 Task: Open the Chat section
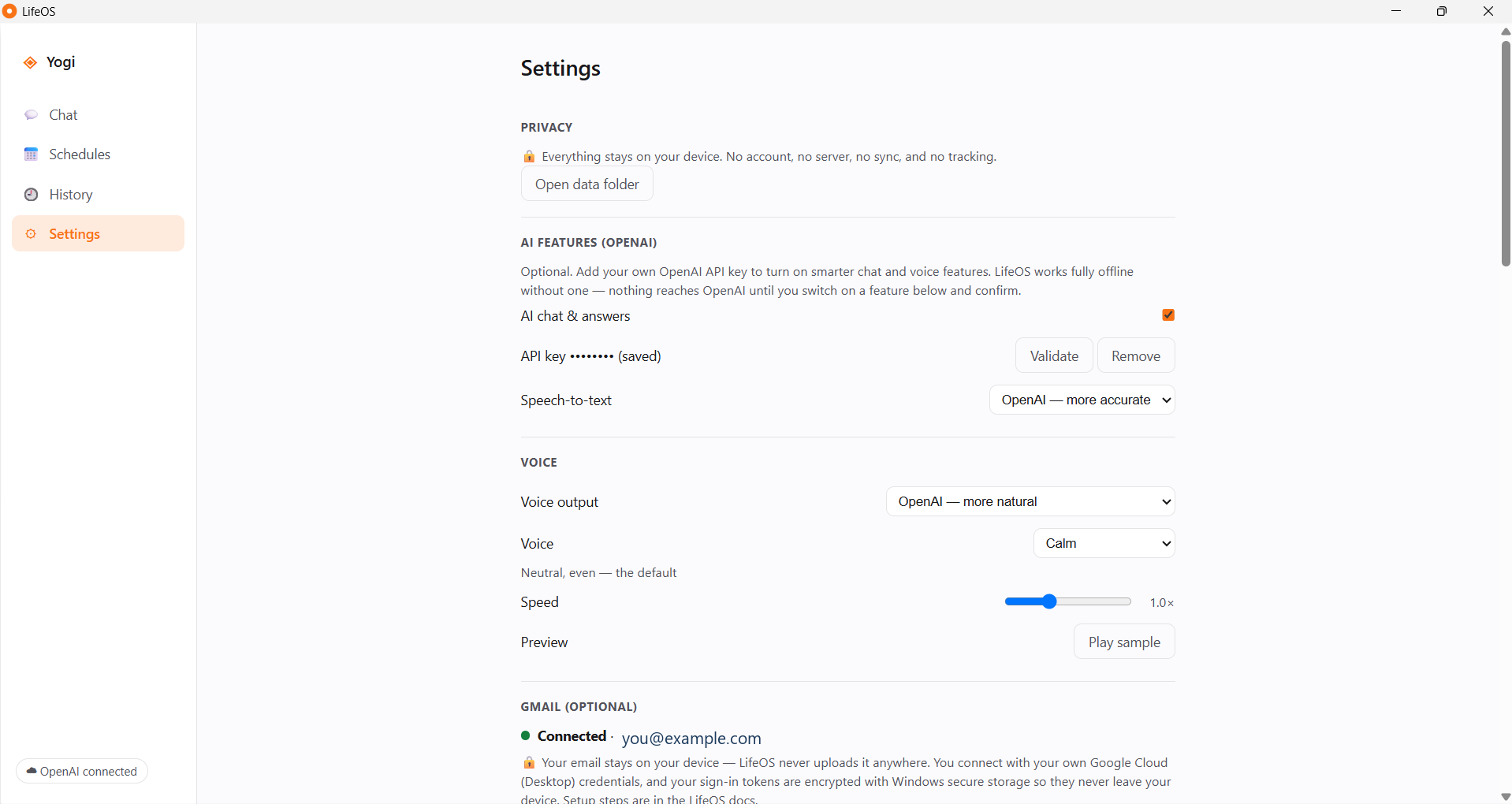coord(99,115)
